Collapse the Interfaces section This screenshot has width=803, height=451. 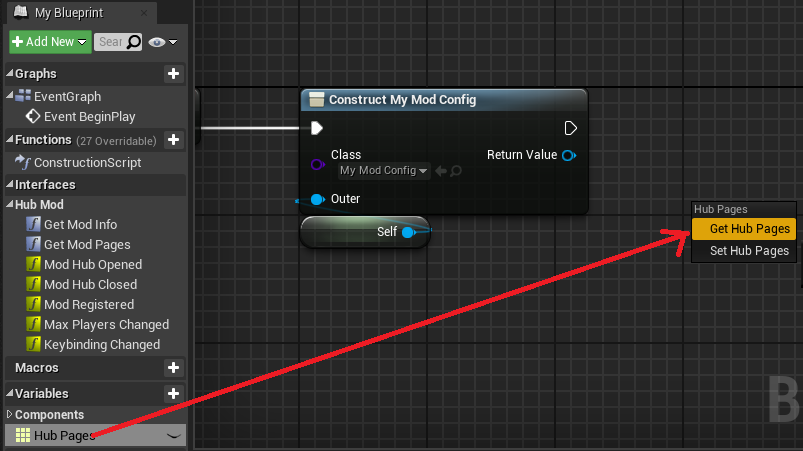9,184
